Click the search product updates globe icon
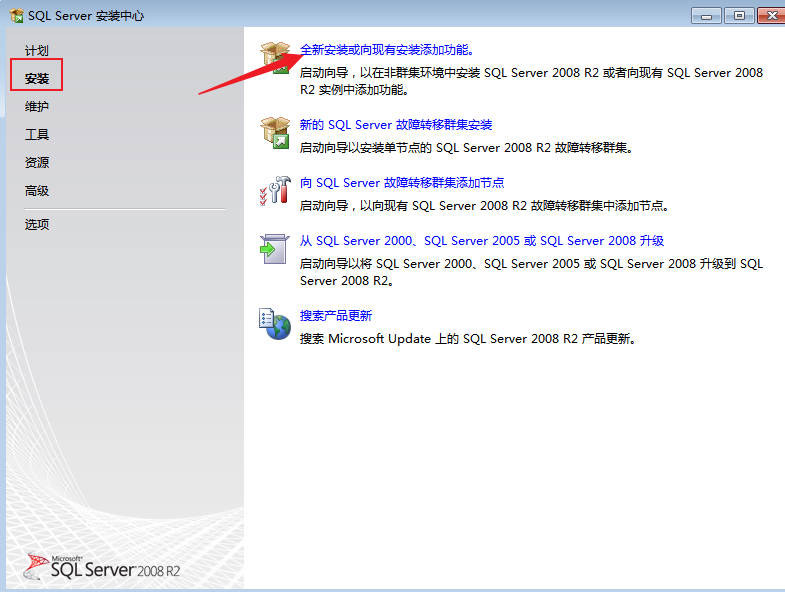The width and height of the screenshot is (785, 592). pos(274,323)
